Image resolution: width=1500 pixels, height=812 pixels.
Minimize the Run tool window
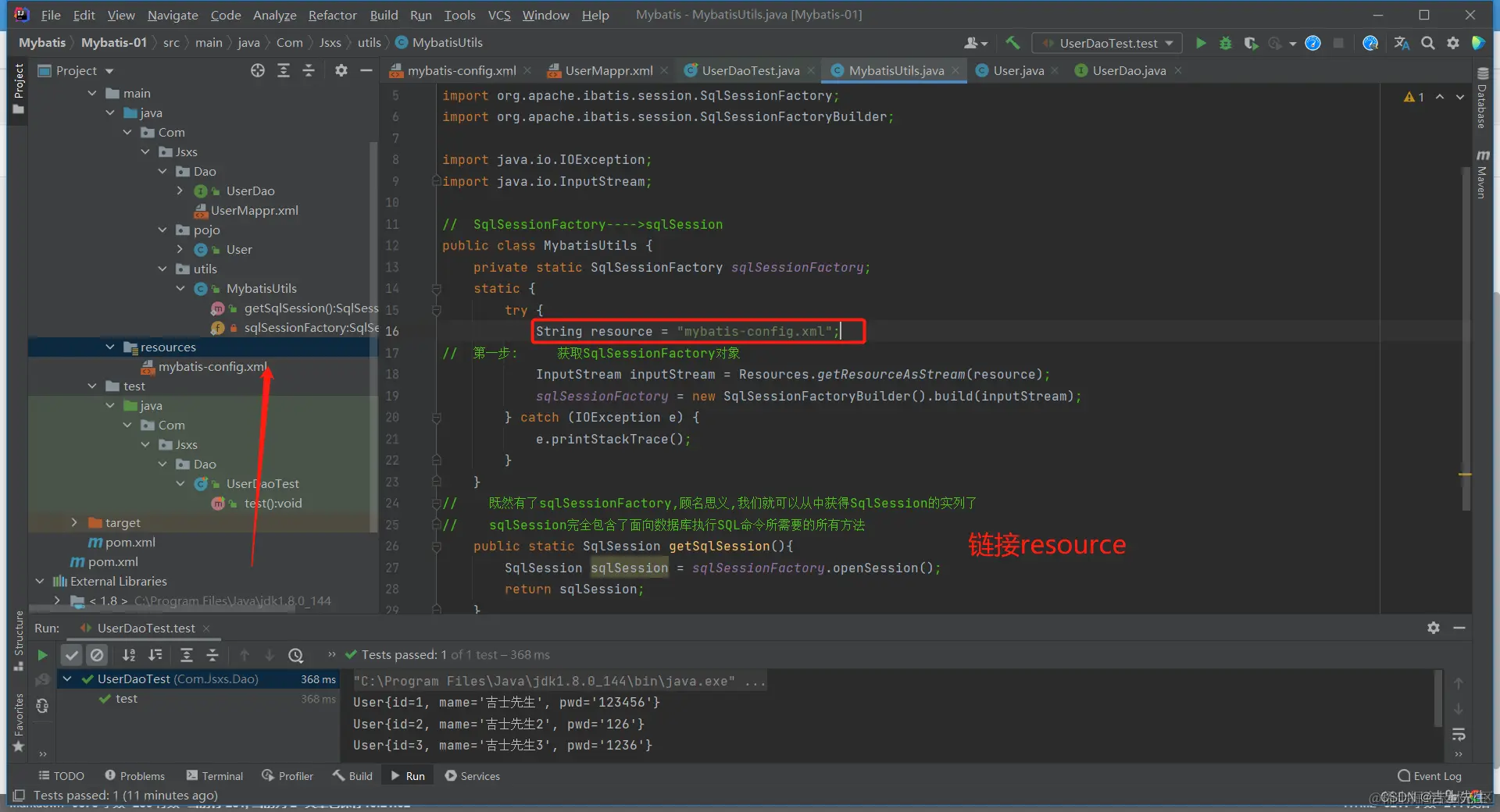click(x=1459, y=628)
